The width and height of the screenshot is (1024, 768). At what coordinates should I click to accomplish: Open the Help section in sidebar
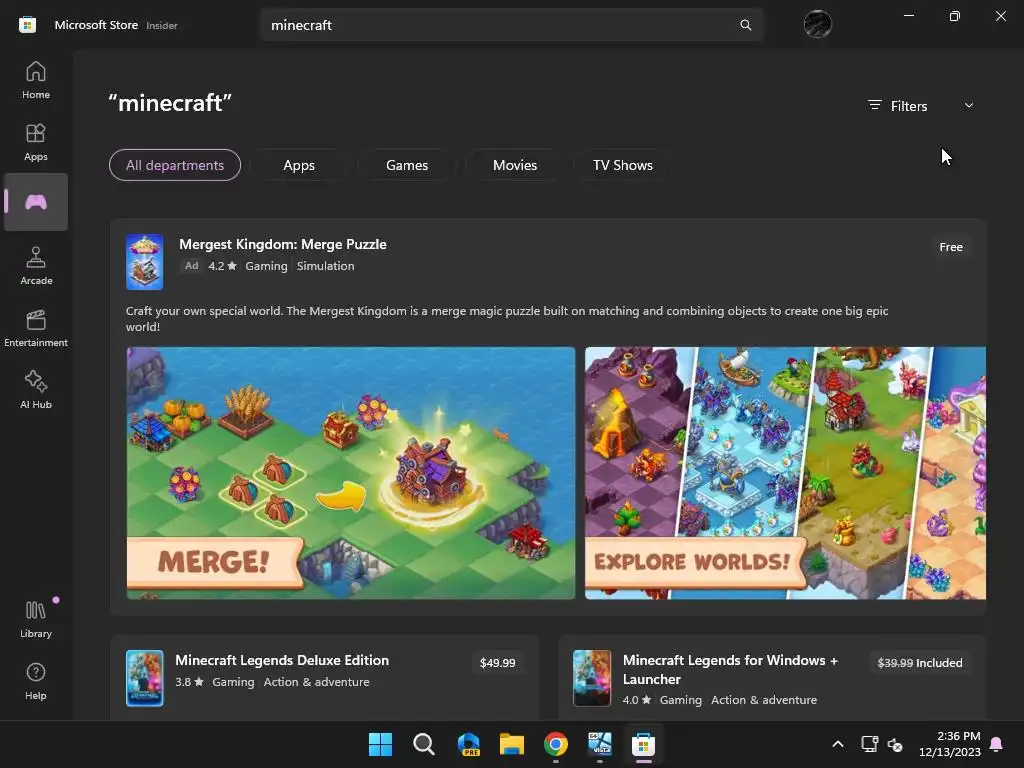(35, 681)
